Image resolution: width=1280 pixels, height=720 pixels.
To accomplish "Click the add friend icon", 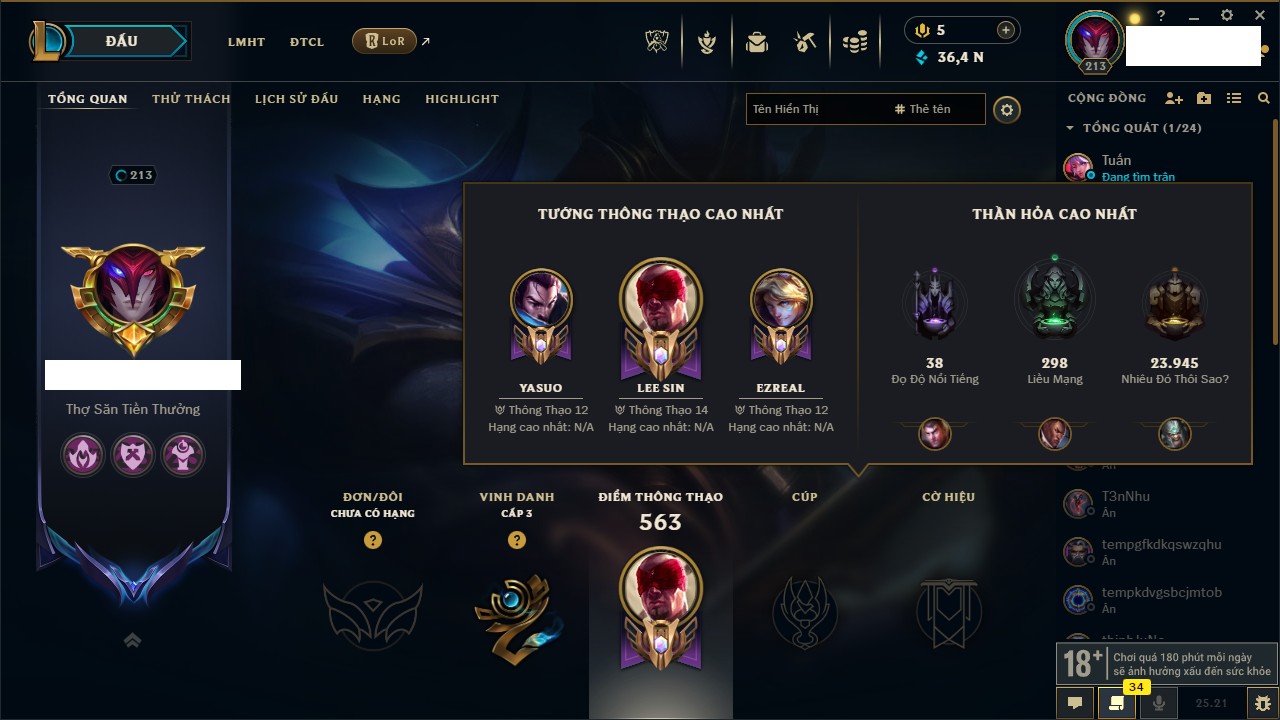I will tap(1174, 99).
